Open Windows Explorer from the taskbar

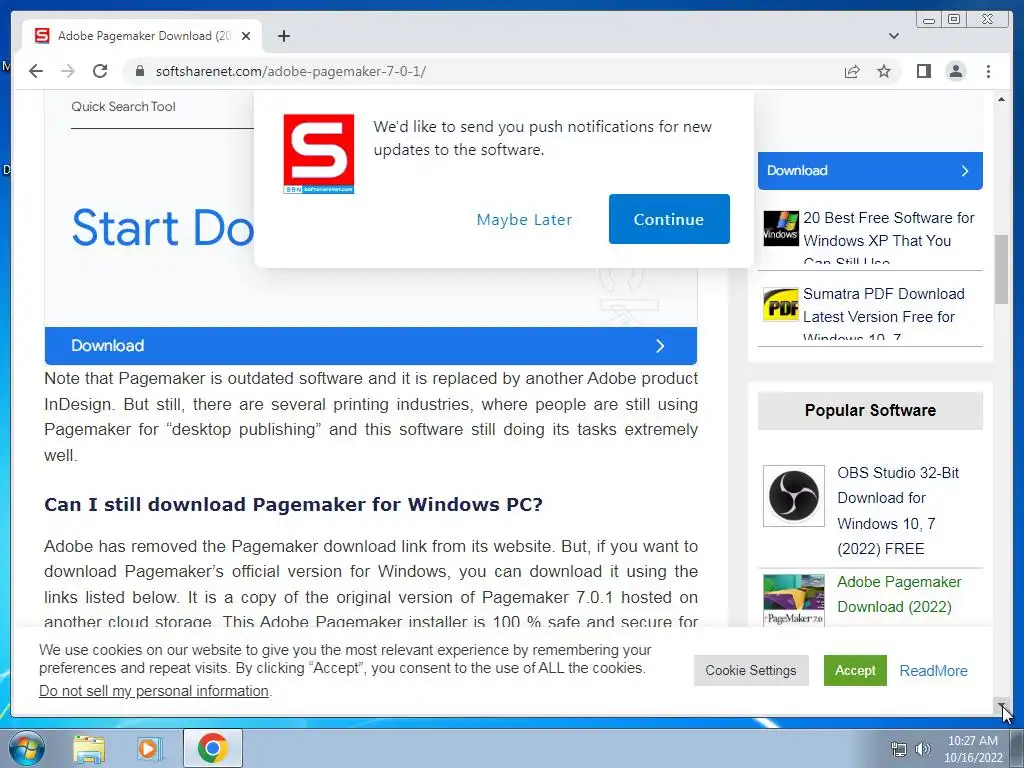click(89, 748)
